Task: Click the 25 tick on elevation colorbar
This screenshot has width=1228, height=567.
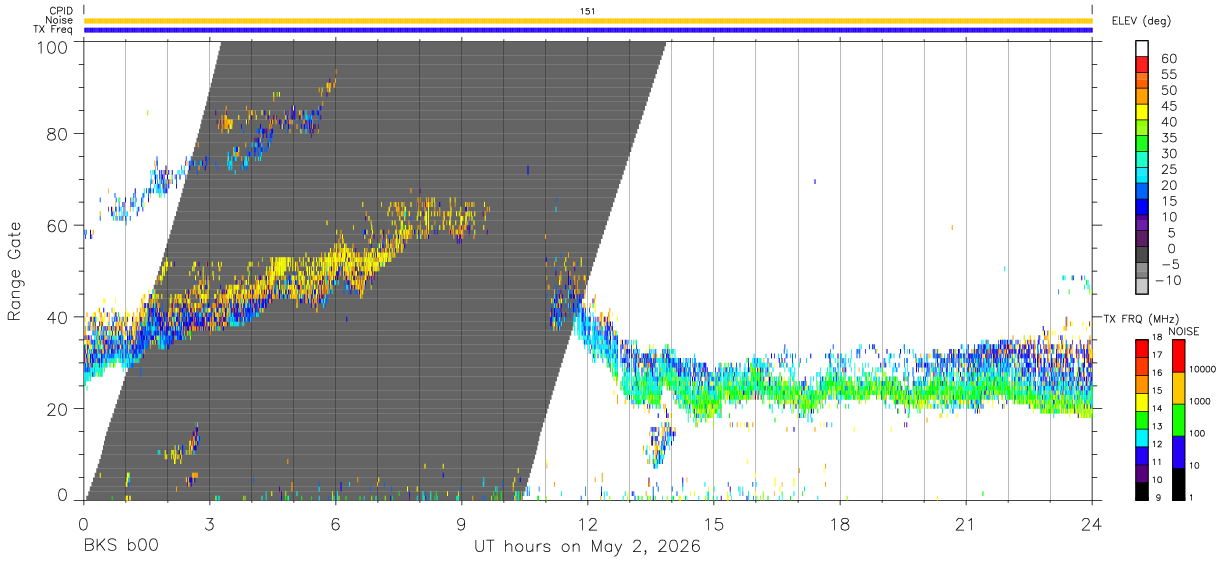Action: click(x=1169, y=169)
